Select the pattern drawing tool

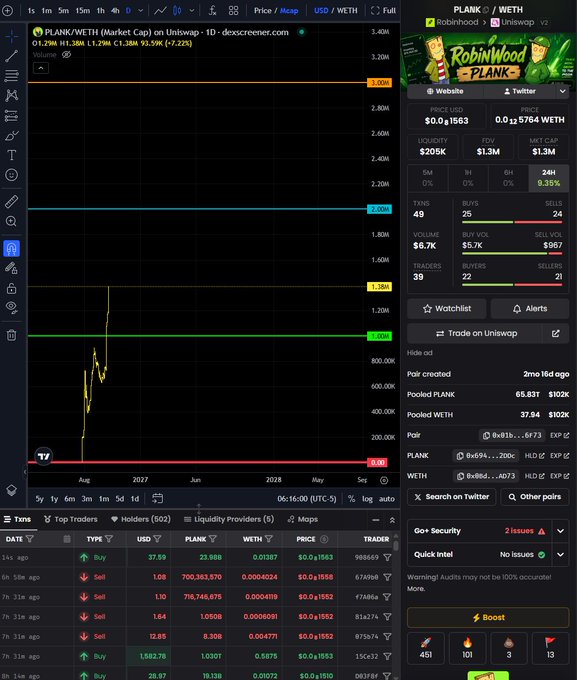click(12, 95)
